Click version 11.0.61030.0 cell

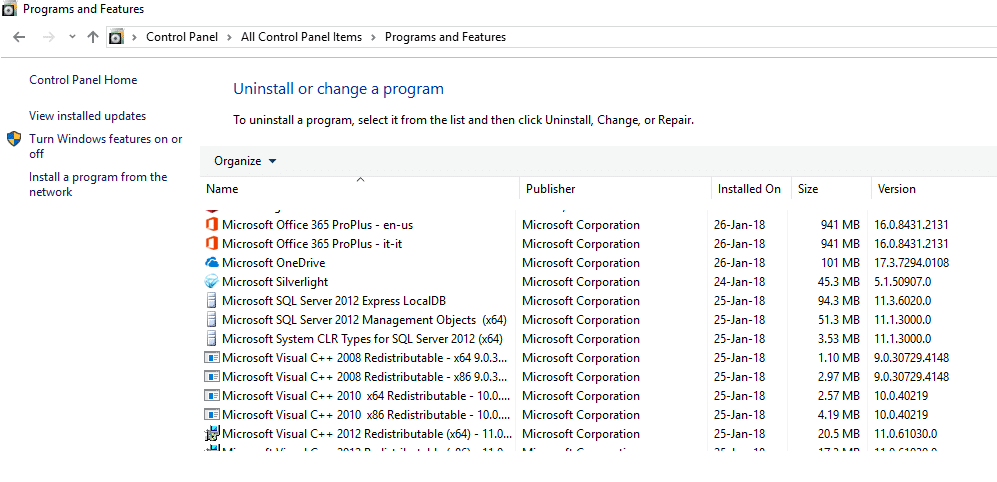tap(906, 434)
